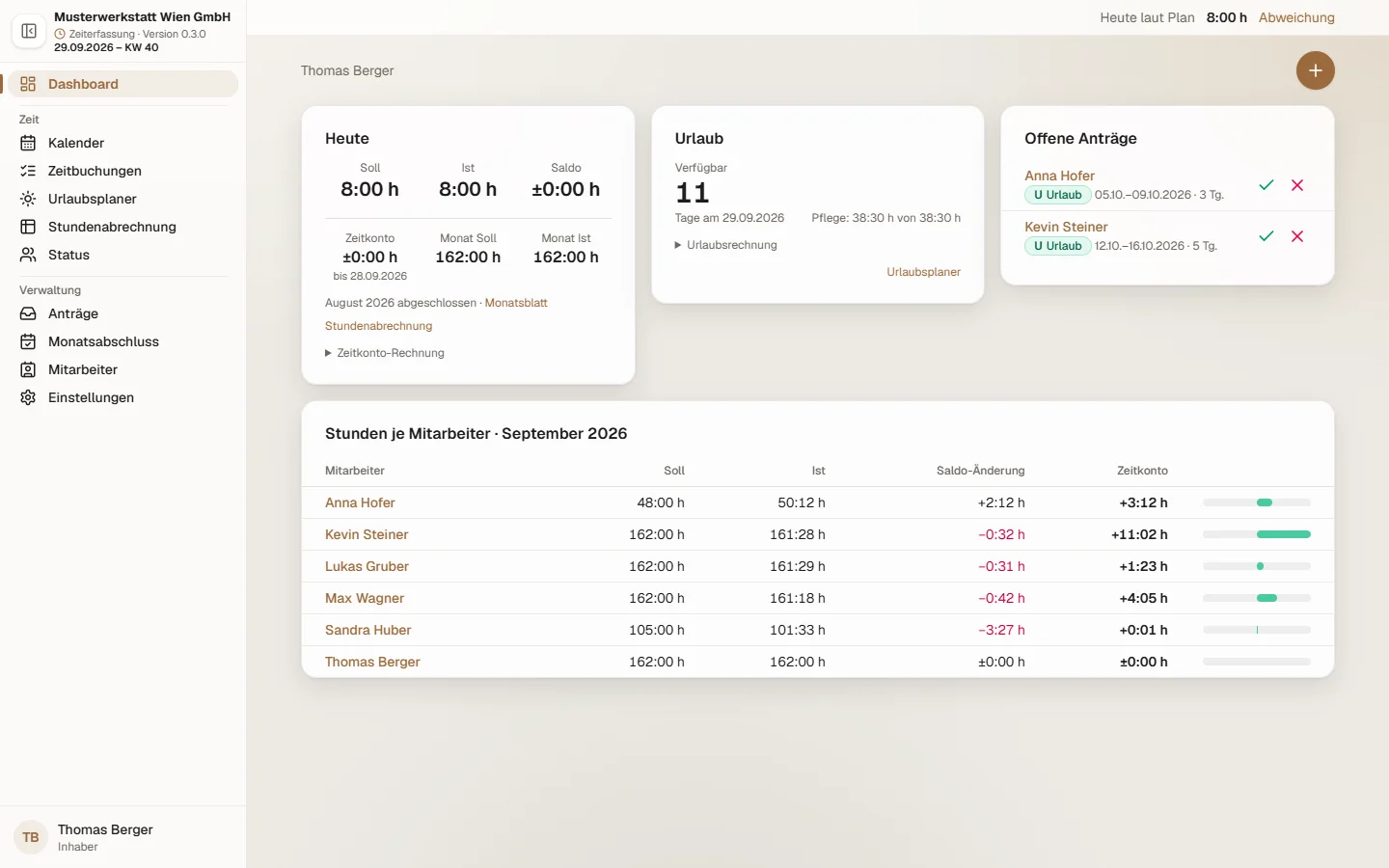Expand the Urlaubsrechnung details

(x=726, y=245)
